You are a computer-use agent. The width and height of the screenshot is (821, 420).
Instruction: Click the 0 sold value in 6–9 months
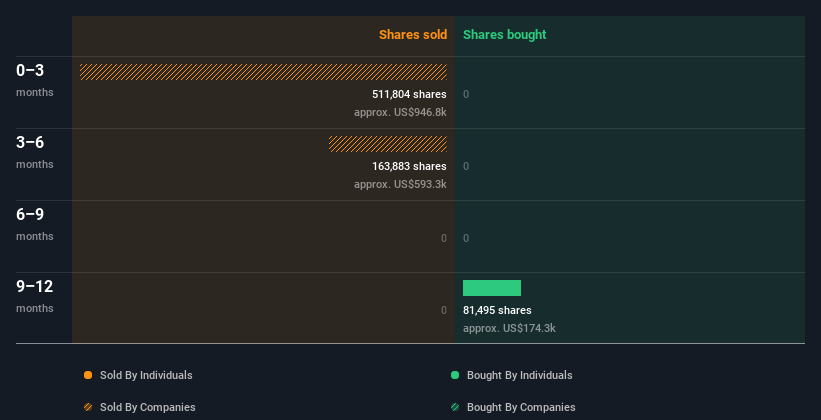tap(443, 238)
